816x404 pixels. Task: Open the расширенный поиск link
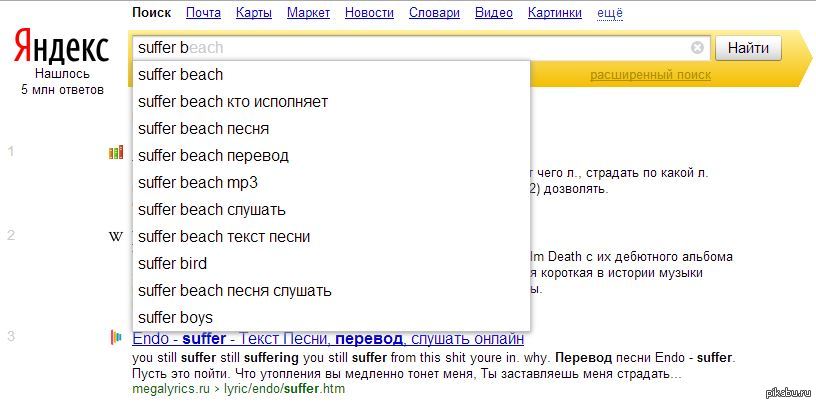point(650,75)
